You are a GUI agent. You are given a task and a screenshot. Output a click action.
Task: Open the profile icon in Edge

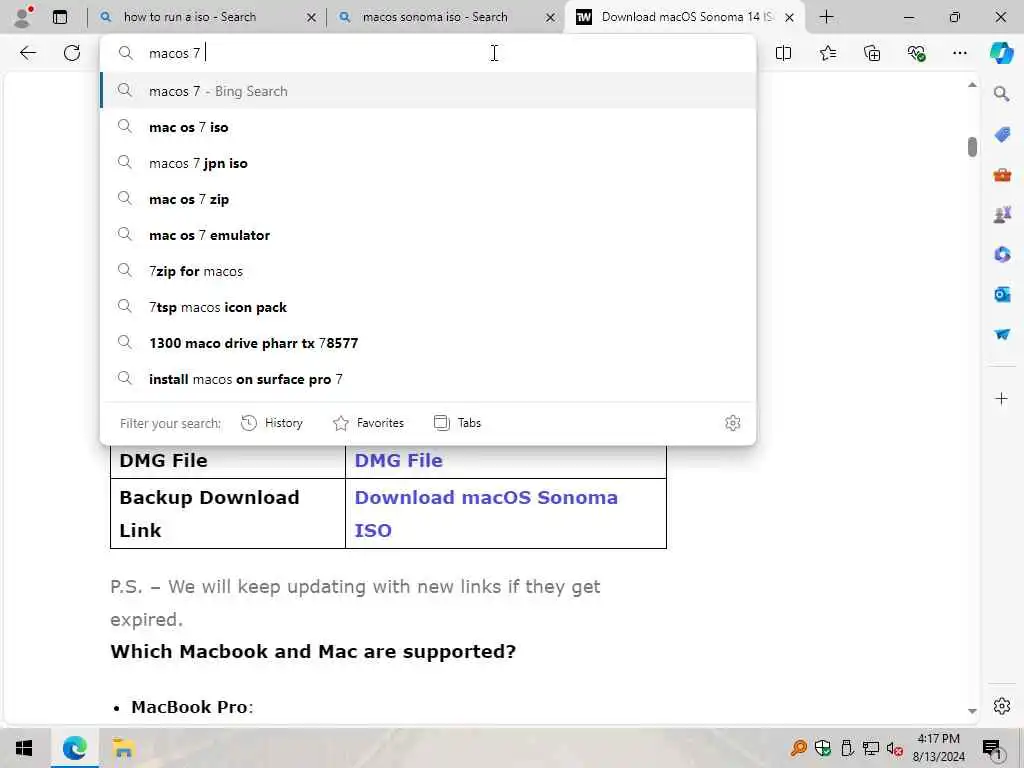click(23, 16)
